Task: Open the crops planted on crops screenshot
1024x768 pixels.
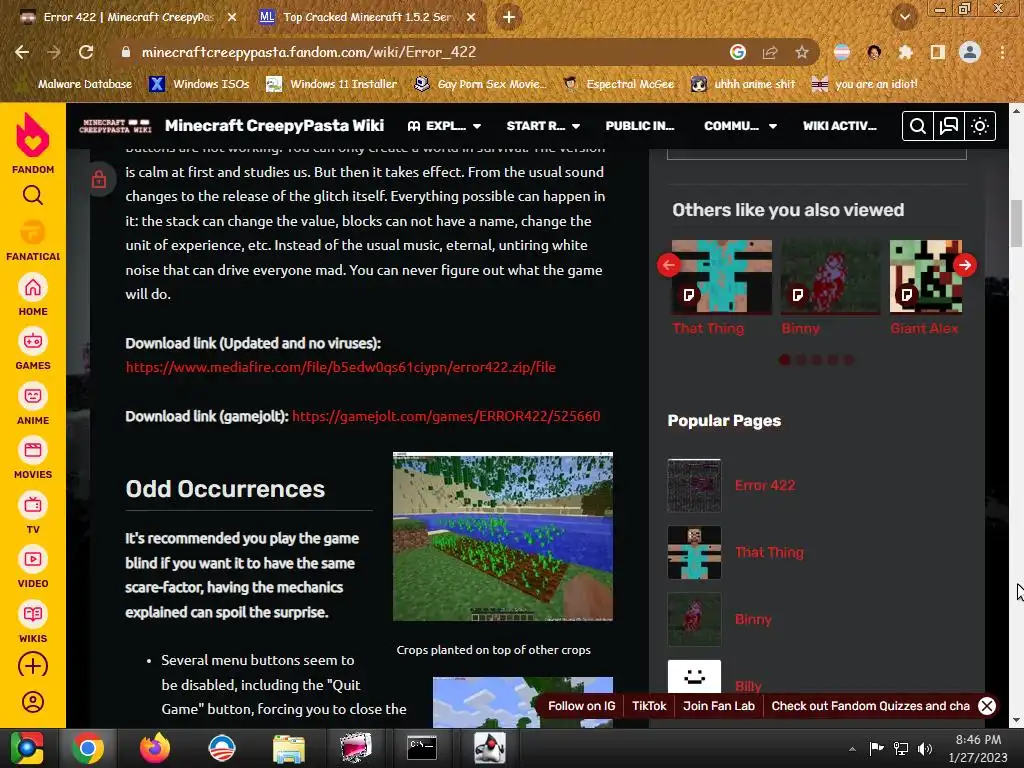Action: pyautogui.click(x=503, y=536)
